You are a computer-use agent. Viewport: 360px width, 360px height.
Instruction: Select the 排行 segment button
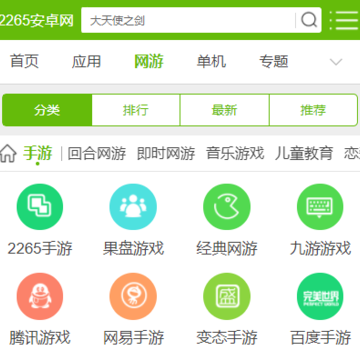pos(136,110)
